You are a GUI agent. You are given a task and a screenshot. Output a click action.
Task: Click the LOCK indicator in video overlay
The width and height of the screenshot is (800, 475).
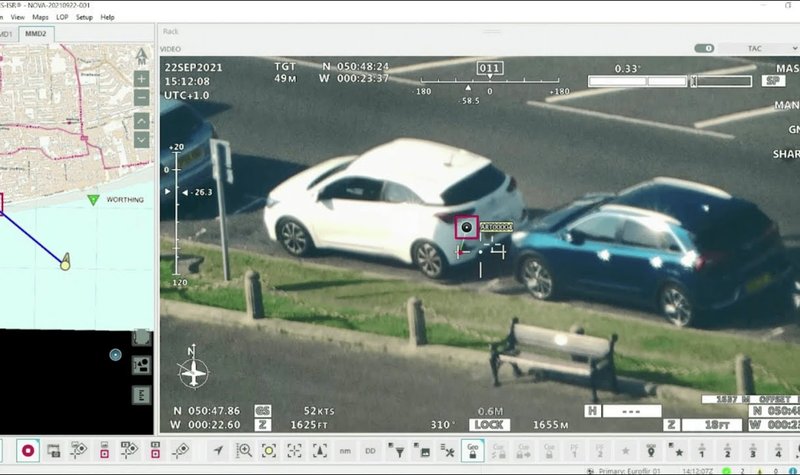coord(489,424)
